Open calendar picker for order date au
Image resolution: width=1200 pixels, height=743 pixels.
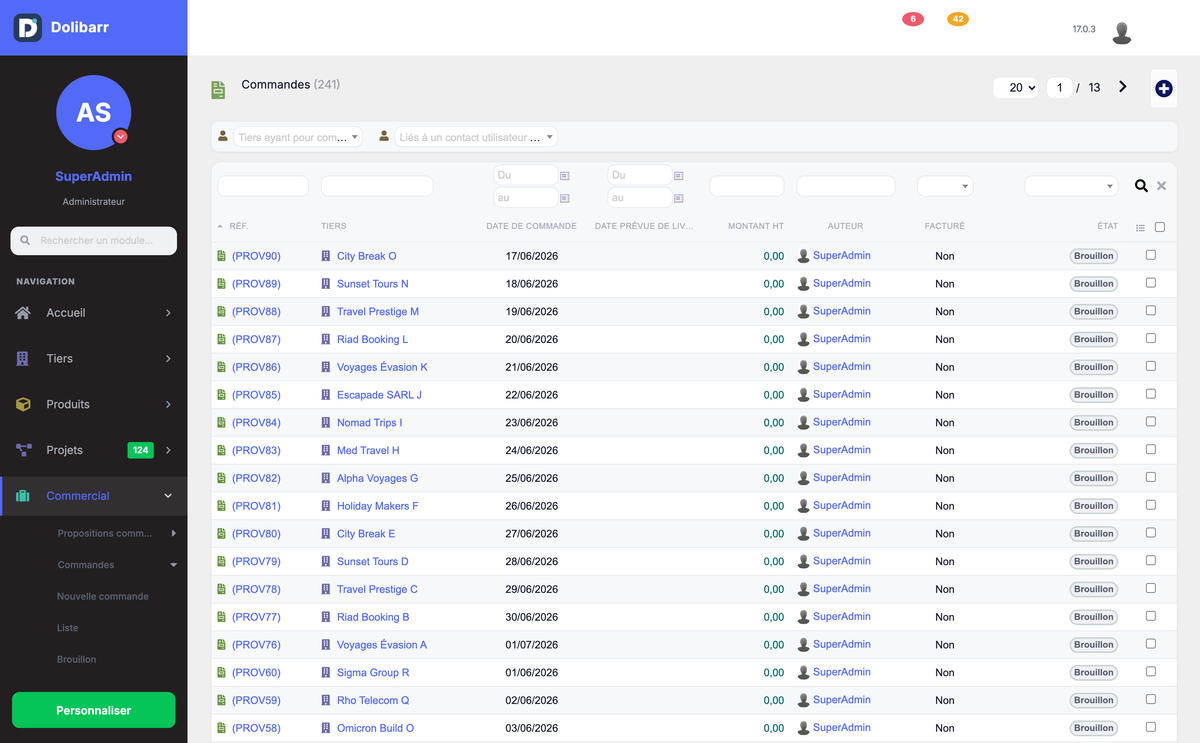click(565, 198)
